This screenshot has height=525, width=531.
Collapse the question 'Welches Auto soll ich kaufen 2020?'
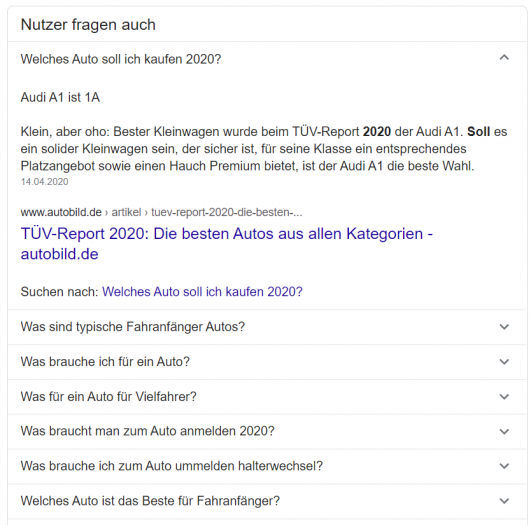pos(121,59)
